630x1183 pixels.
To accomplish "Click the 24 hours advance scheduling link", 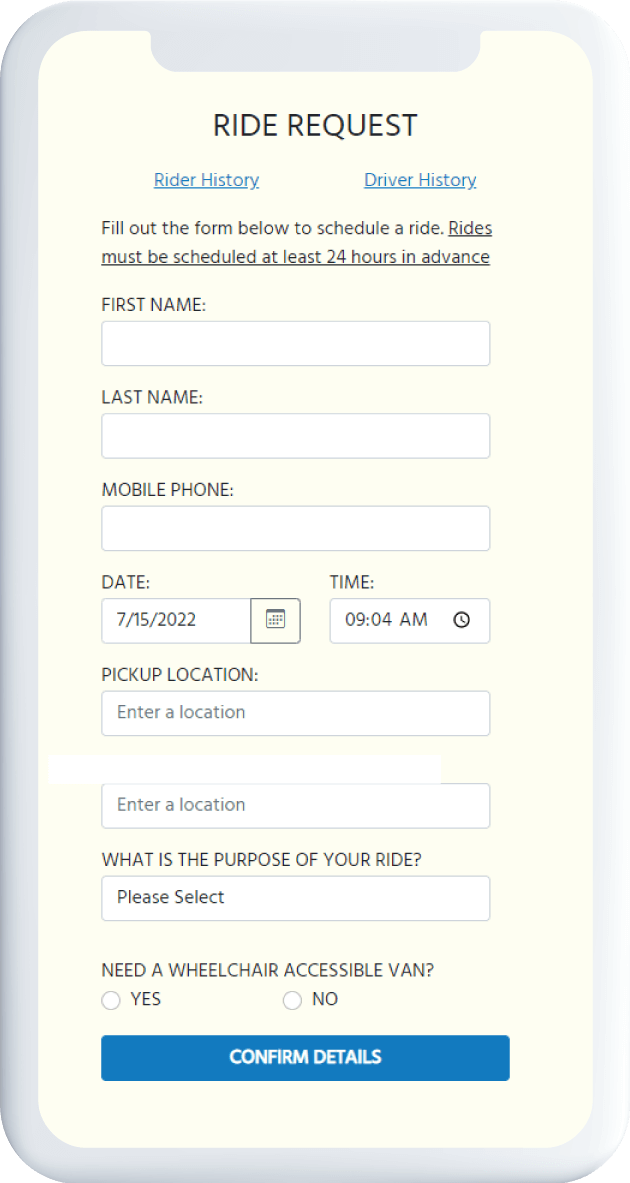I will pyautogui.click(x=295, y=256).
